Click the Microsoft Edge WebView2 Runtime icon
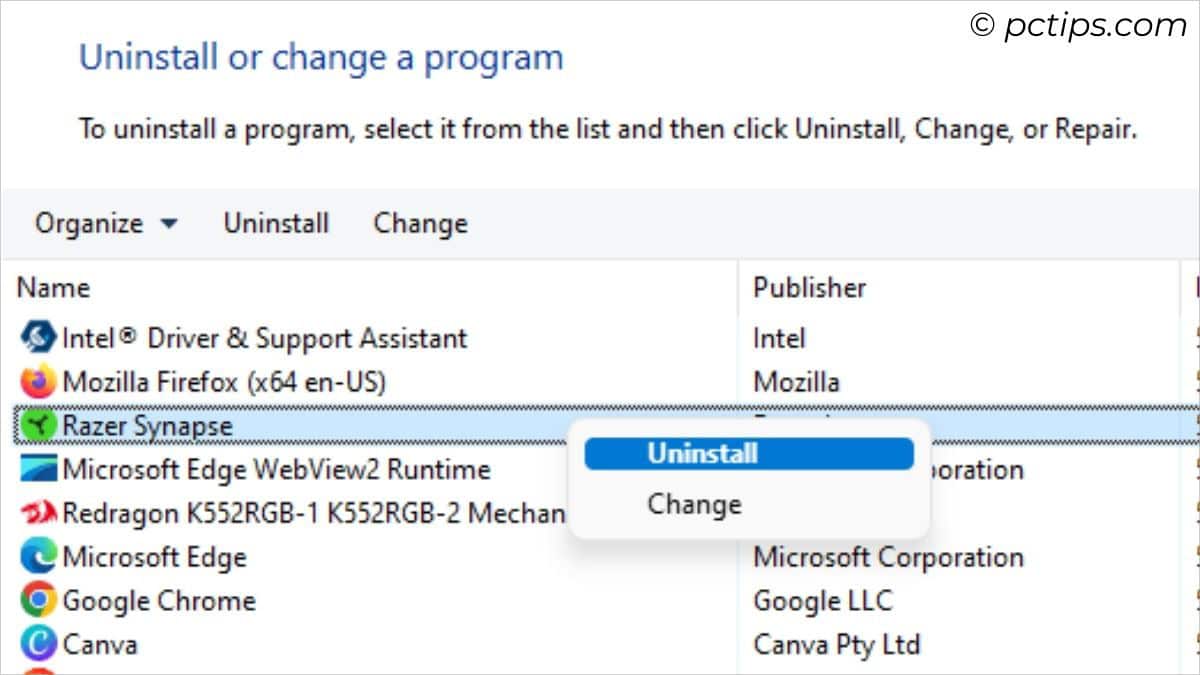Image resolution: width=1200 pixels, height=675 pixels. 38,469
